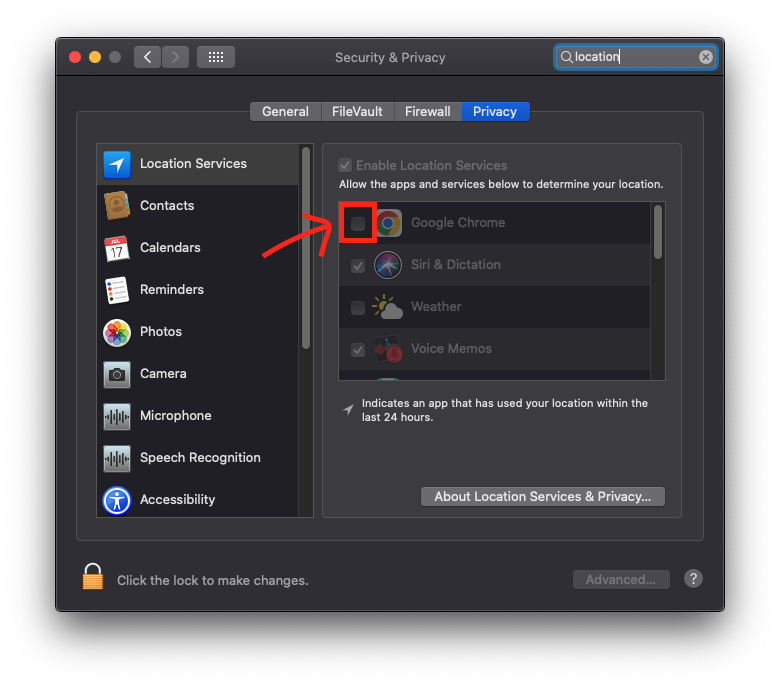Check the Weather location checkbox

(x=358, y=308)
